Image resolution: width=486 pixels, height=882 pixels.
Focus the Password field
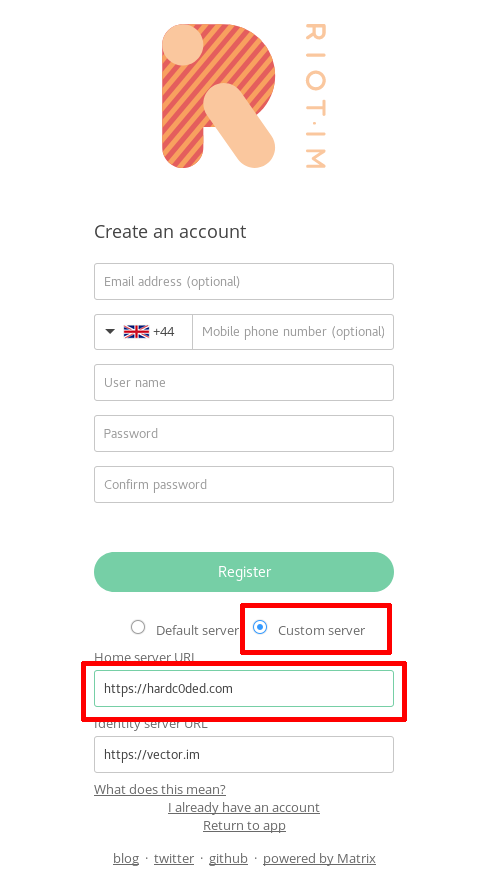(x=244, y=433)
